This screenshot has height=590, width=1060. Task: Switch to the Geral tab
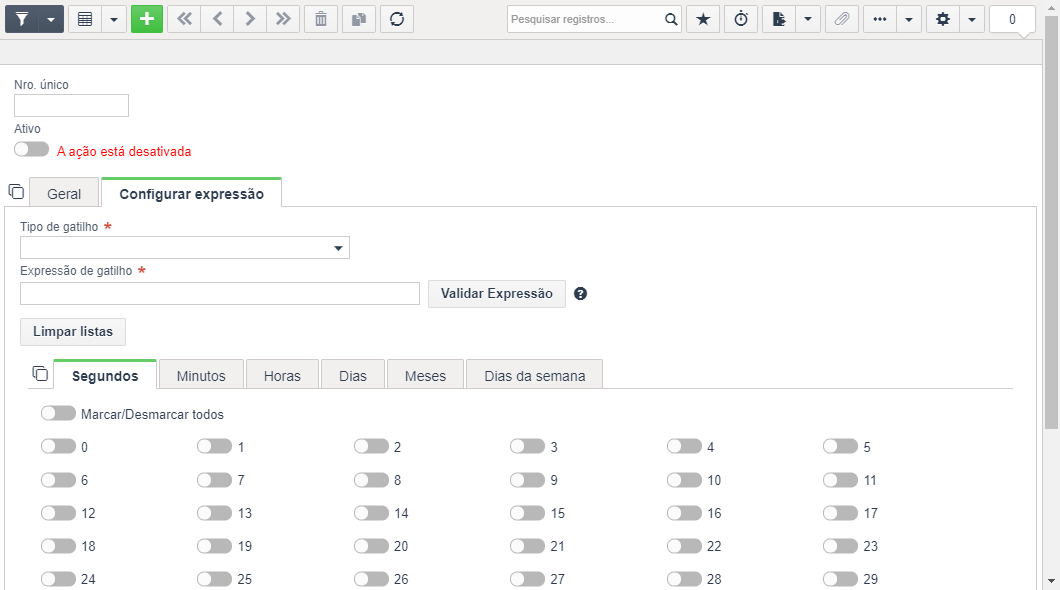(64, 194)
